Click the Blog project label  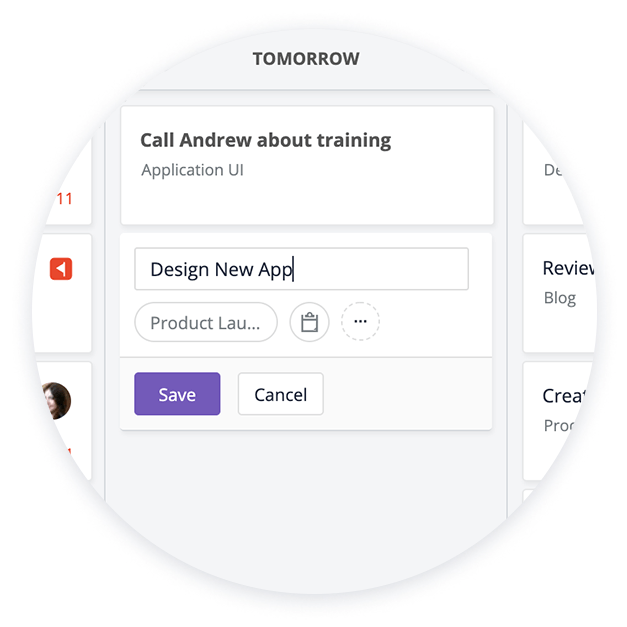coord(560,298)
